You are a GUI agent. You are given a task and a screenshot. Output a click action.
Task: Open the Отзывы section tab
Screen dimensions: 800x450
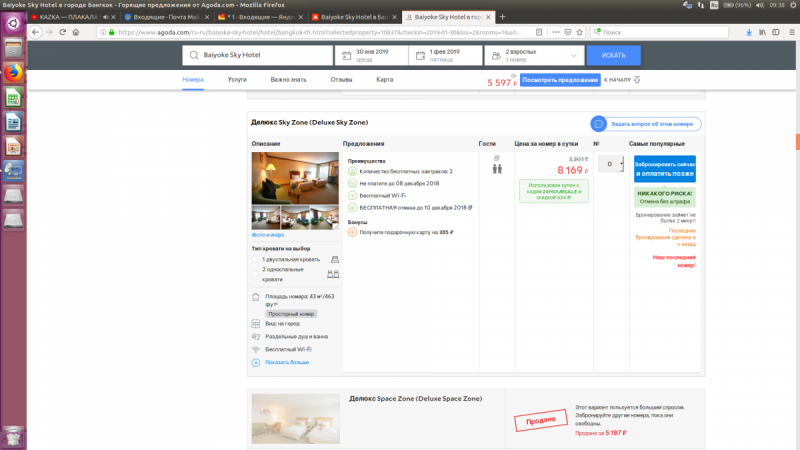tap(341, 80)
